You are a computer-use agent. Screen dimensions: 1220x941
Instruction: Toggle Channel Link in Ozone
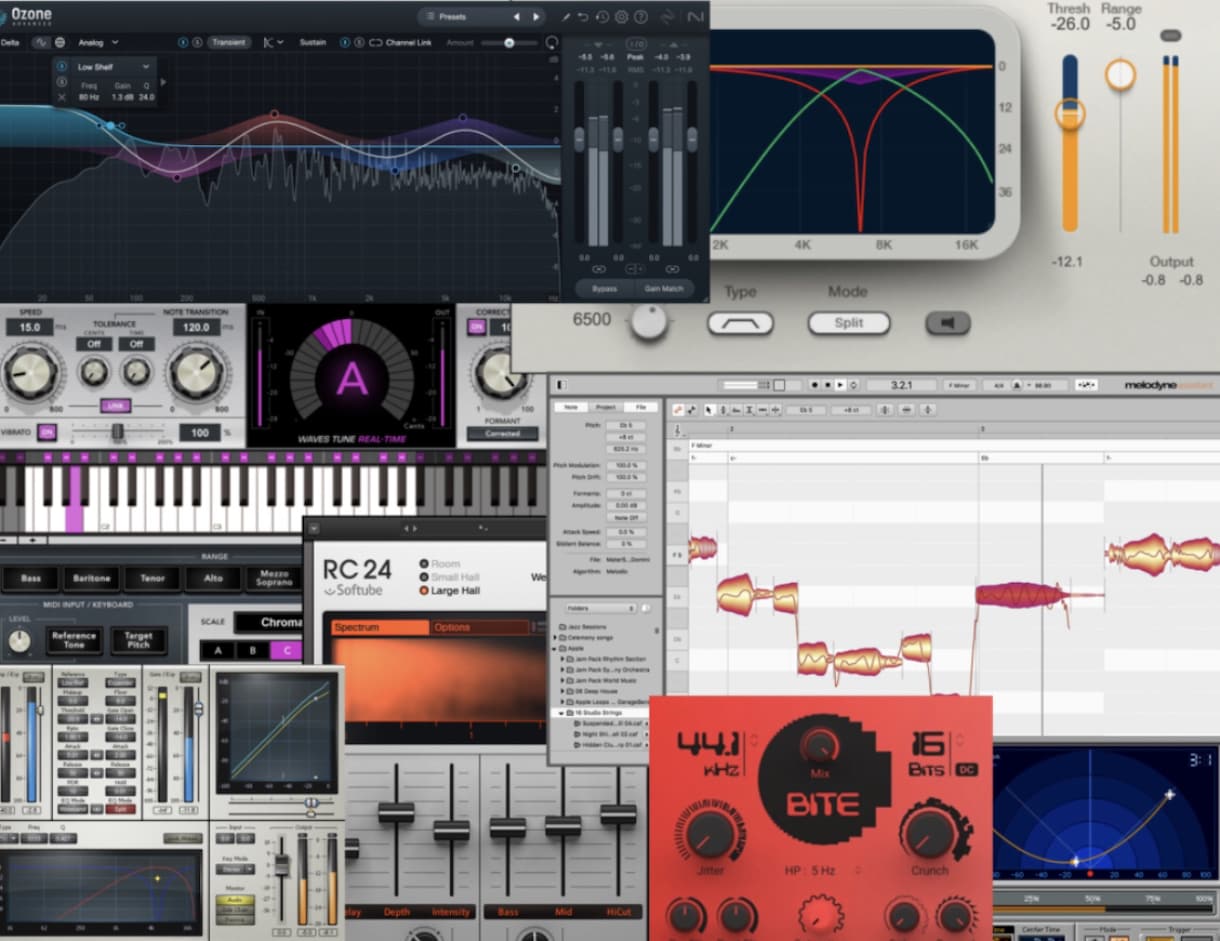click(401, 42)
